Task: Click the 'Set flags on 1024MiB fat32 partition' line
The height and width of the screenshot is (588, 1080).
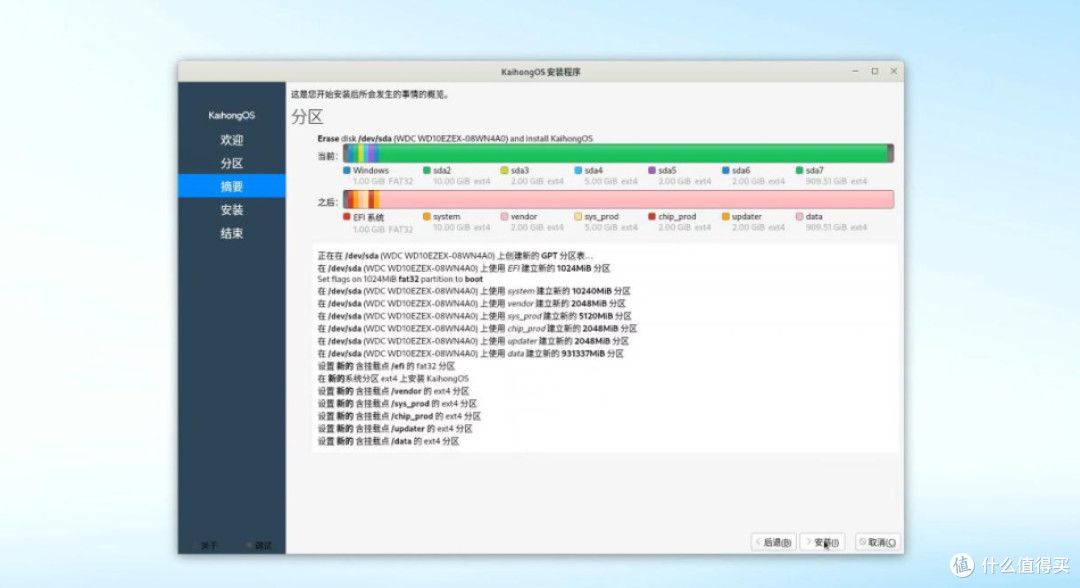Action: (x=399, y=280)
